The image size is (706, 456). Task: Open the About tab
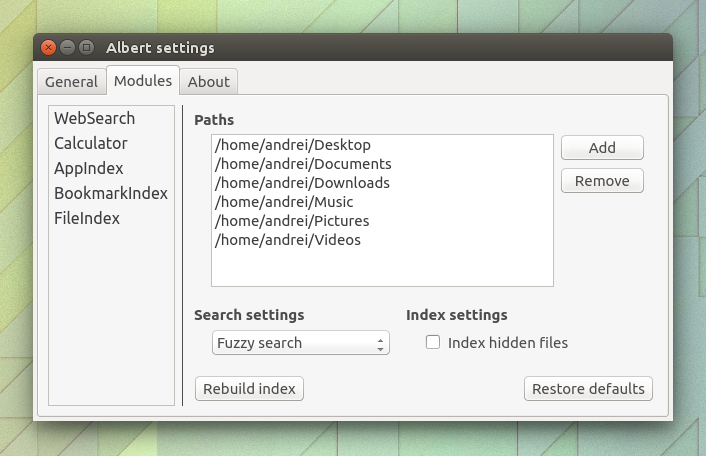pyautogui.click(x=208, y=82)
